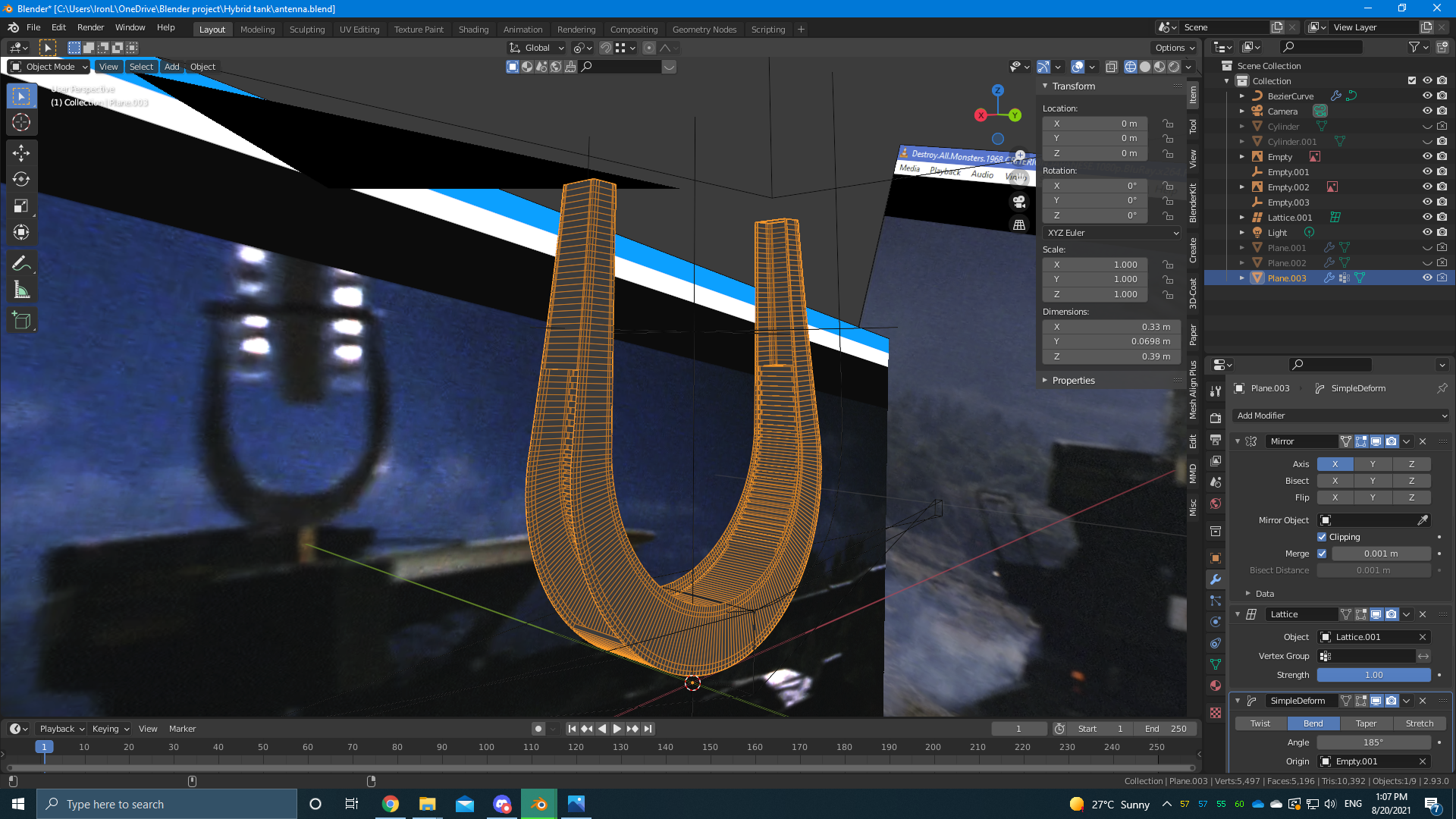Adjust SimpleDeform Angle field

(x=1373, y=742)
